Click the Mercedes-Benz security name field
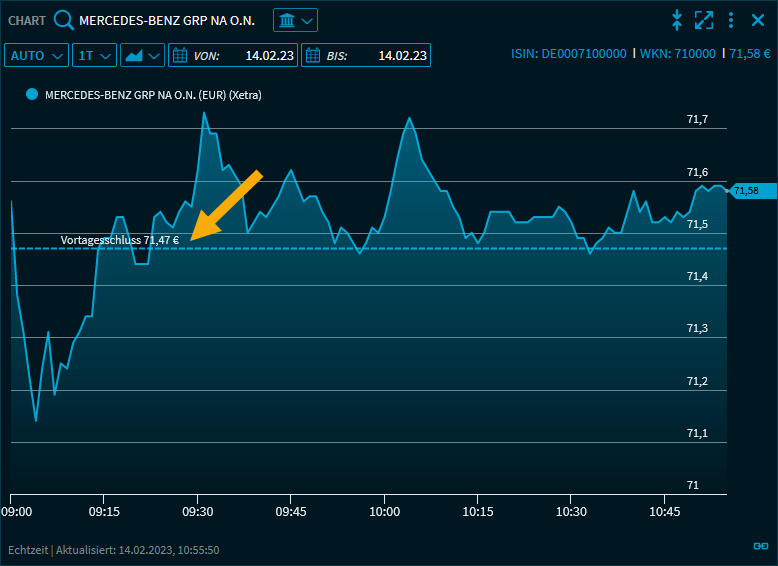The width and height of the screenshot is (778, 566). [167, 20]
